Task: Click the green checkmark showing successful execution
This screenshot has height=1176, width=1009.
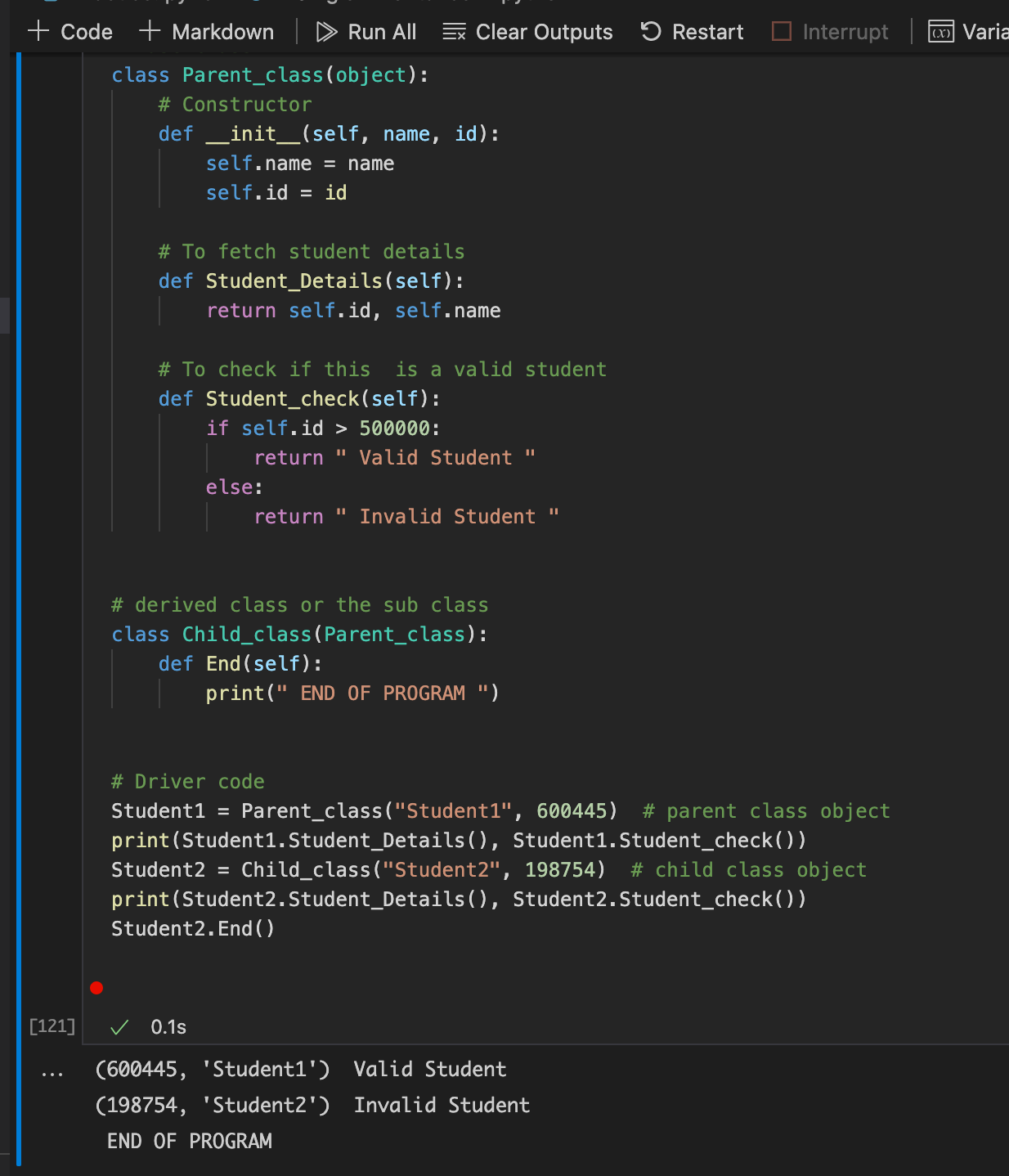Action: tap(119, 1027)
